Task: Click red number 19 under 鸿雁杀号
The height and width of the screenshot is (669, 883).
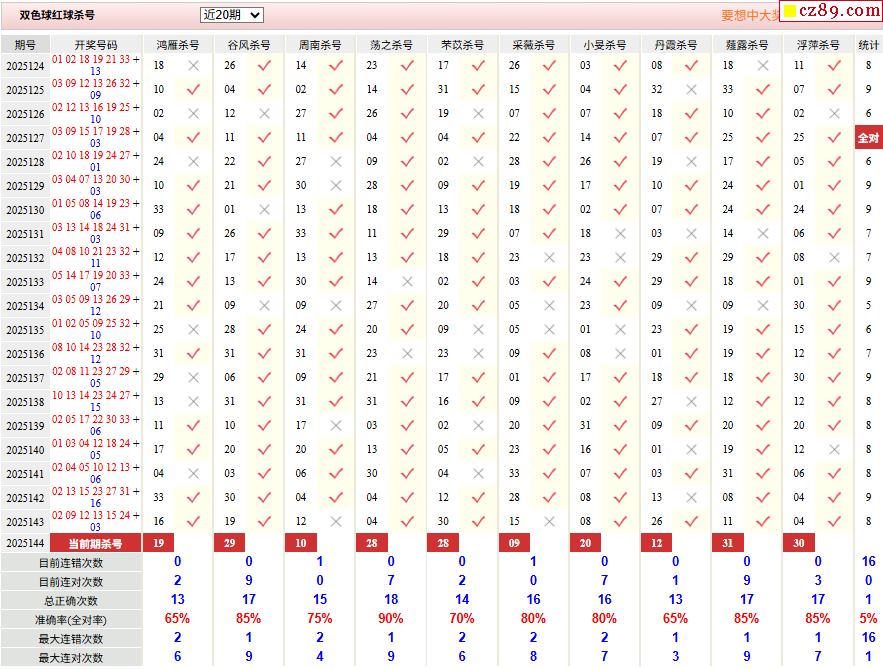Action: click(158, 543)
